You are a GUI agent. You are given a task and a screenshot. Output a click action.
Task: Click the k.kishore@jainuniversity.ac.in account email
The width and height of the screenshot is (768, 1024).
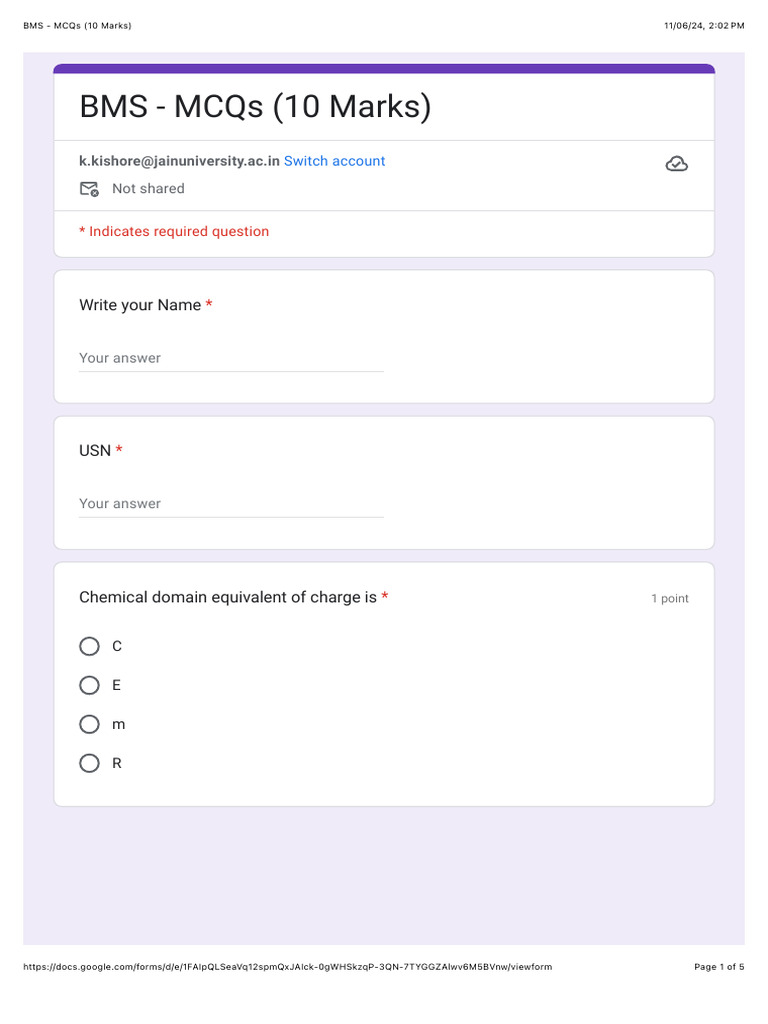pos(179,161)
